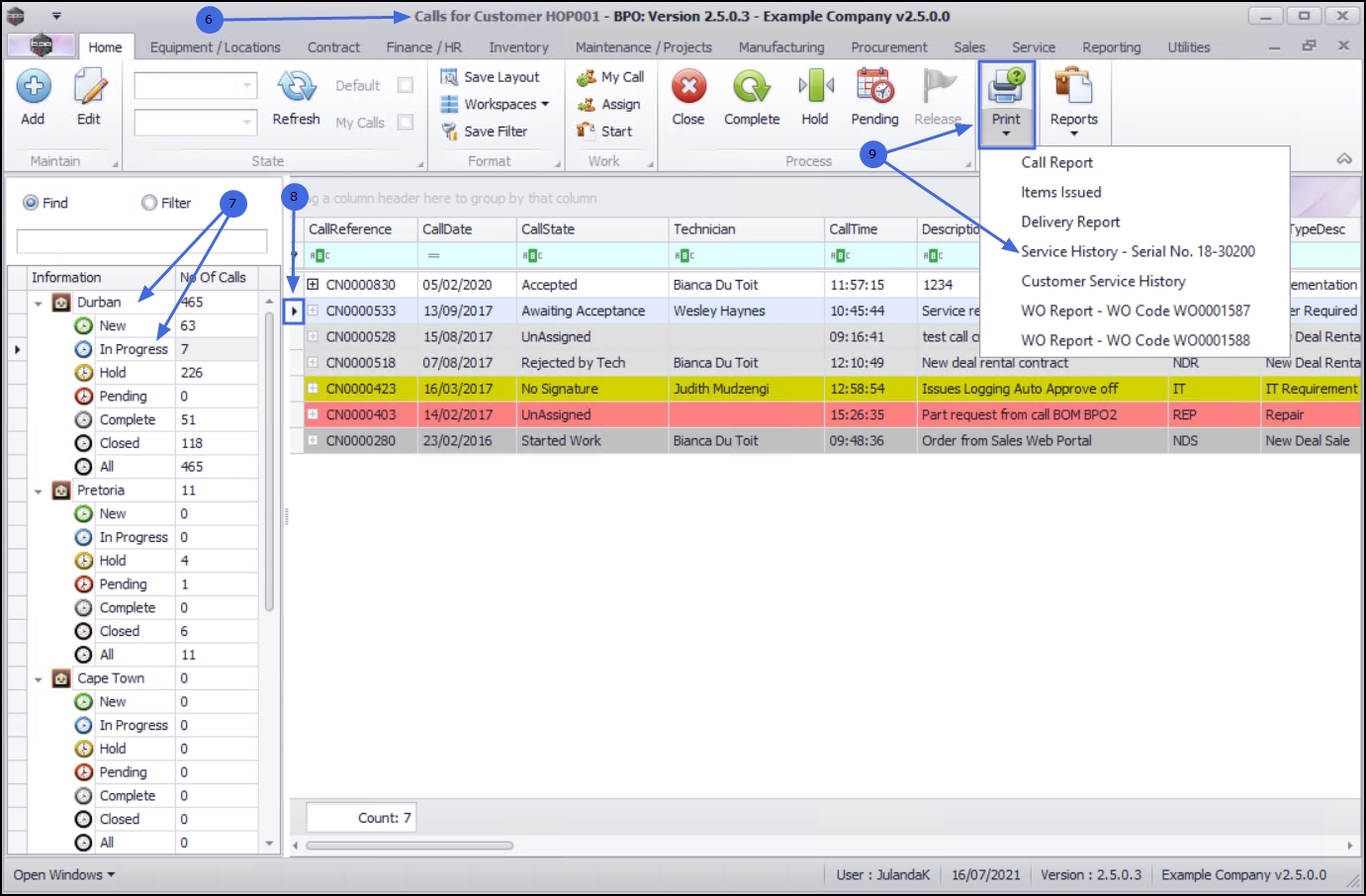The image size is (1366, 896).
Task: Select the Find radio button
Action: (x=31, y=203)
